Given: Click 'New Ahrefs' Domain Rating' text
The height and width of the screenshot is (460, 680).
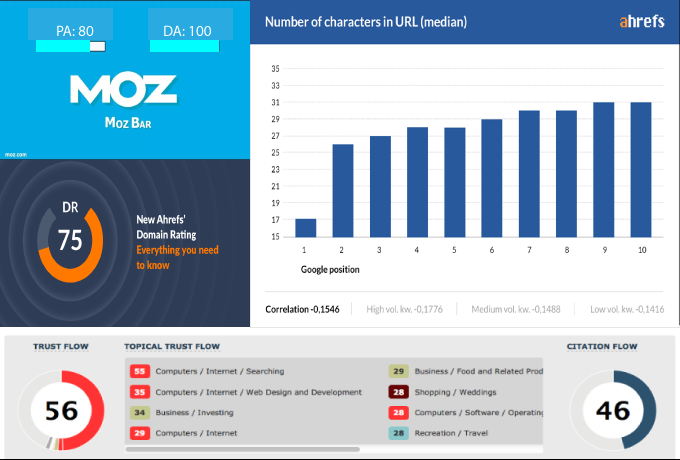Looking at the screenshot, I should (x=166, y=227).
